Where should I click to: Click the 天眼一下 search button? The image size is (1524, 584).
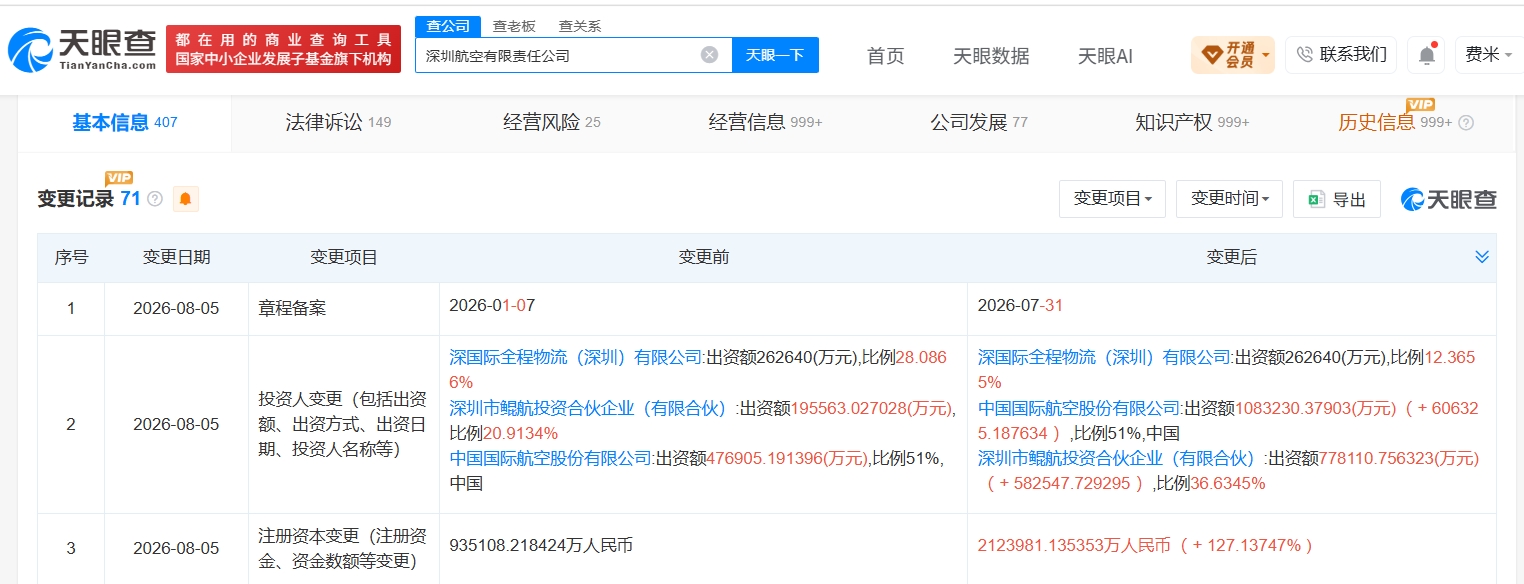pos(775,55)
